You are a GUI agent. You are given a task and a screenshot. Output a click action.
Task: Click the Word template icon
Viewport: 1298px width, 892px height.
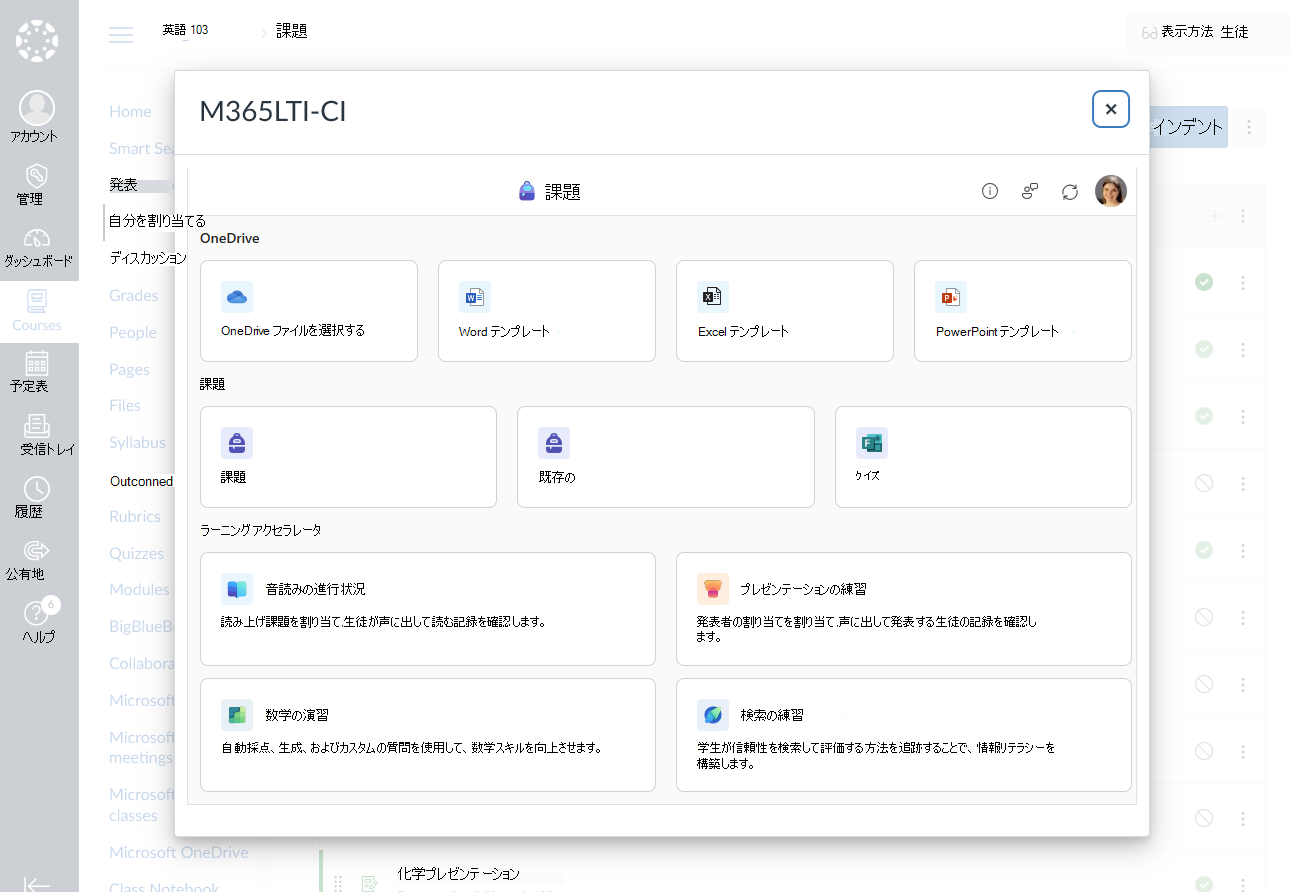click(x=475, y=297)
